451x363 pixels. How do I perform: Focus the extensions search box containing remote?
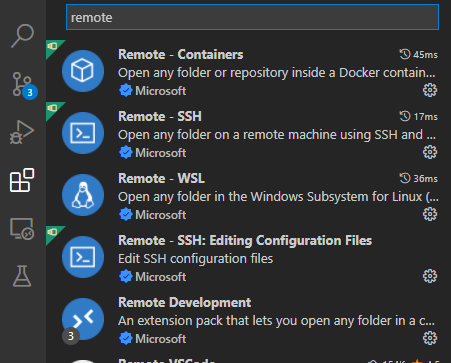(252, 17)
